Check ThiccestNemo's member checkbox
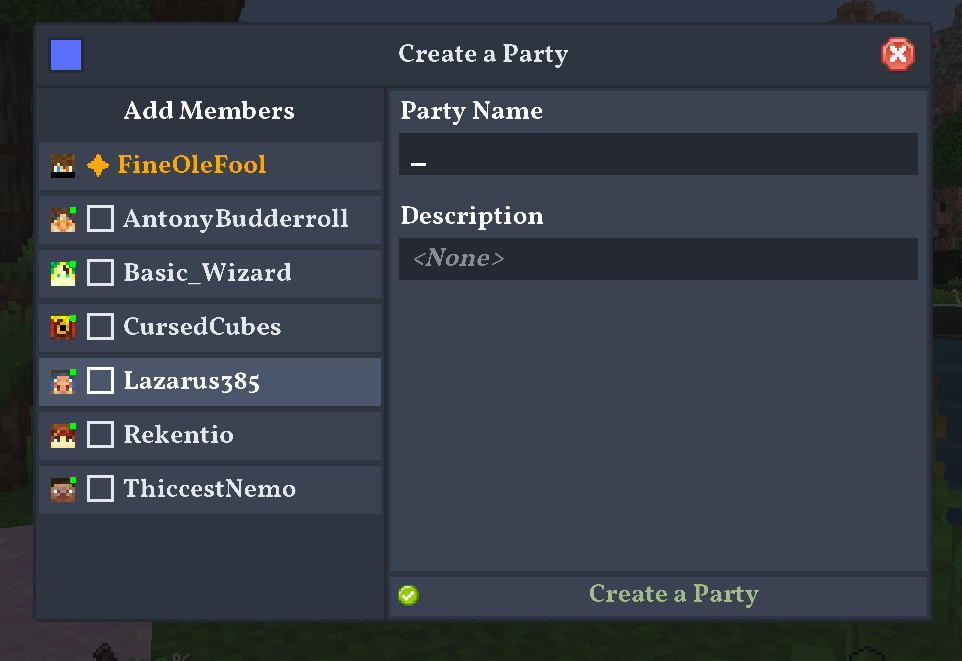Image resolution: width=962 pixels, height=661 pixels. [100, 489]
